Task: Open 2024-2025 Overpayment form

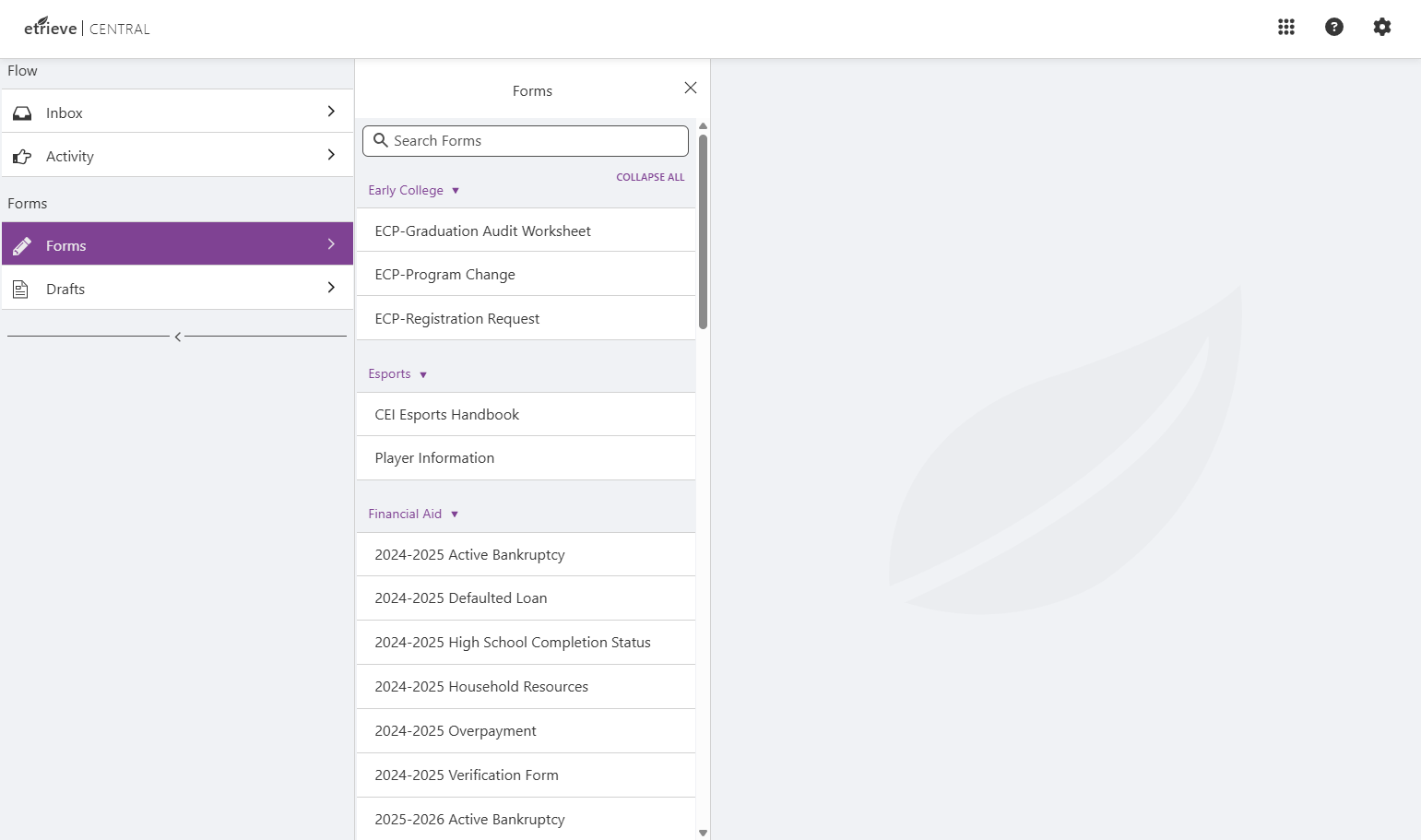Action: click(526, 731)
